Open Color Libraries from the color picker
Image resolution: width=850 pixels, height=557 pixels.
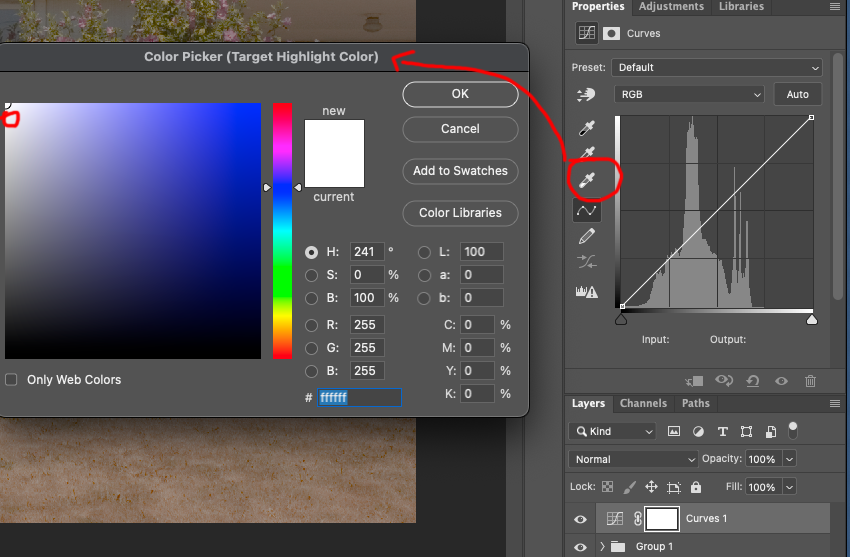[x=460, y=213]
